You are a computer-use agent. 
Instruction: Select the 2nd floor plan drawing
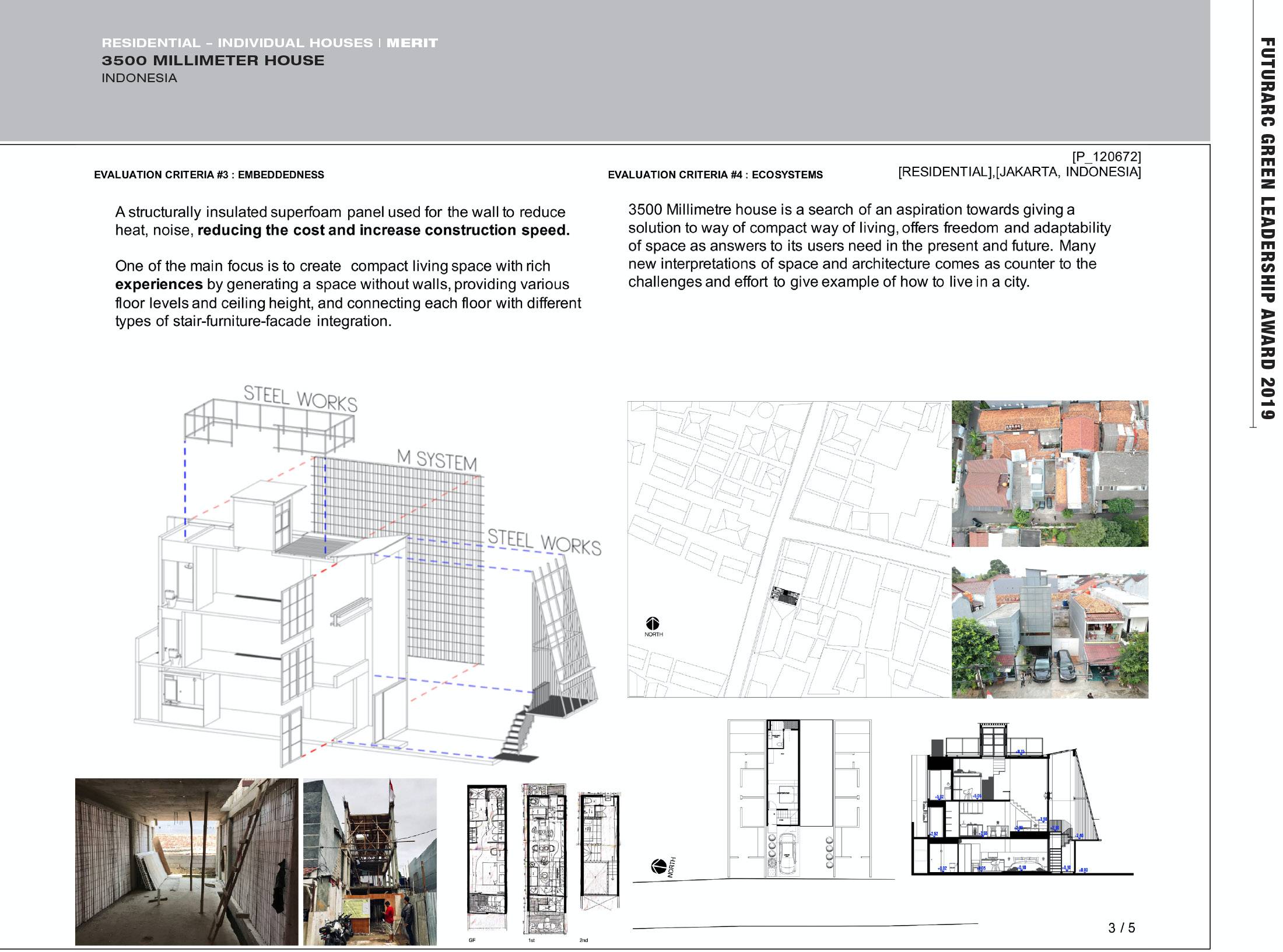pyautogui.click(x=599, y=851)
